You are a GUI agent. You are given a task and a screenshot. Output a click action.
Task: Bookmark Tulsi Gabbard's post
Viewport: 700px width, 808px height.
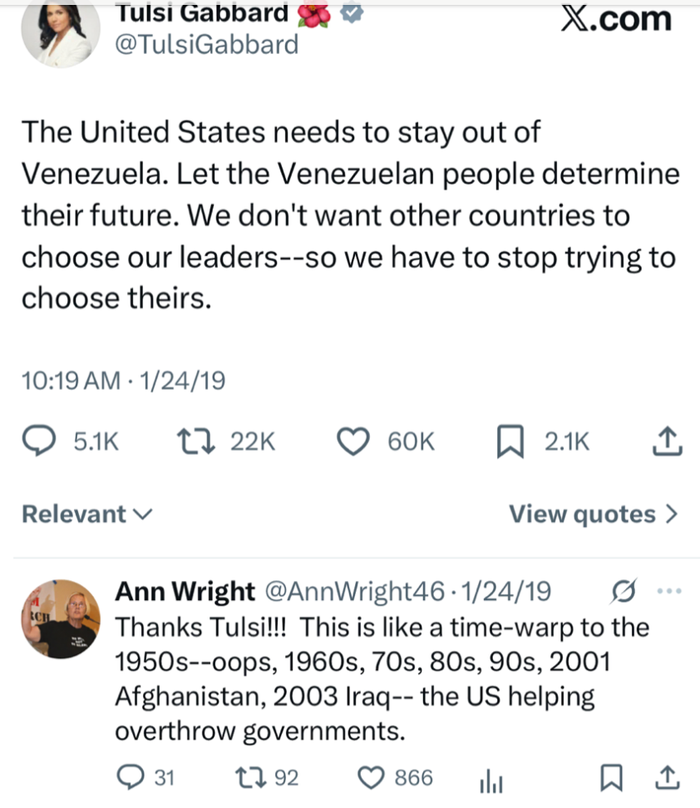pyautogui.click(x=510, y=441)
